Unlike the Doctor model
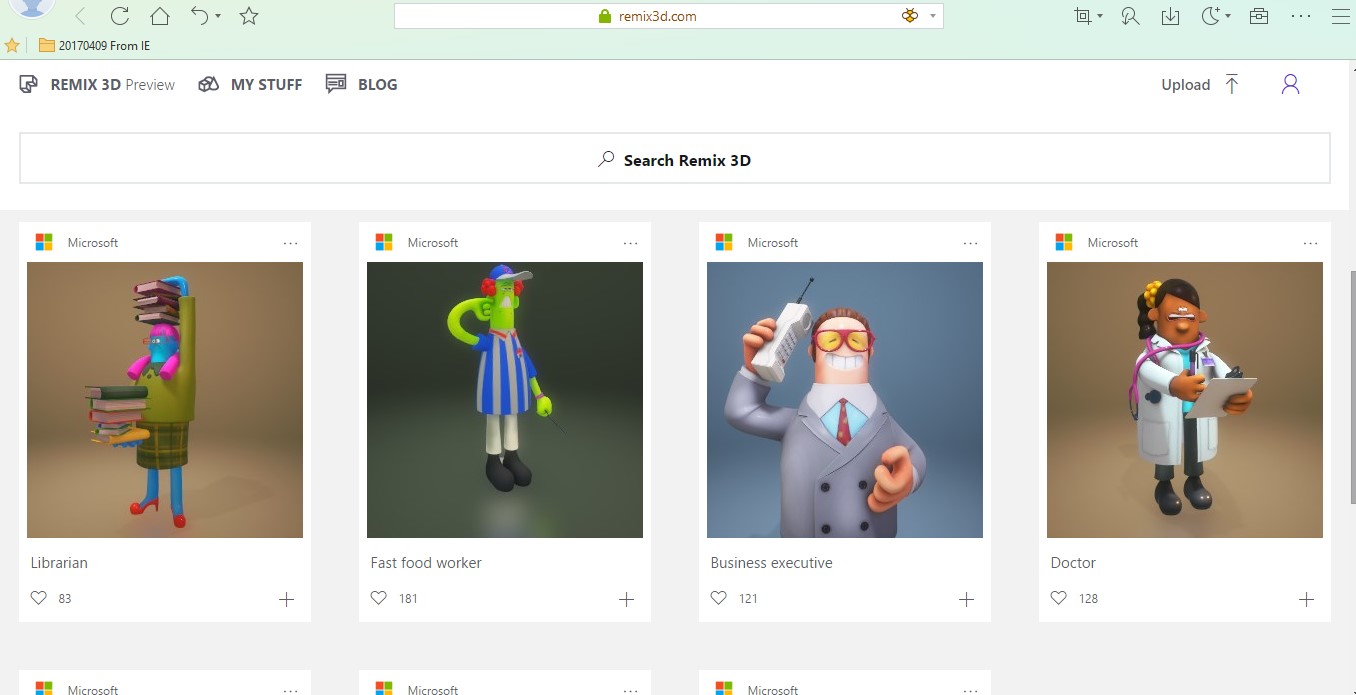The width and height of the screenshot is (1356, 695). tap(1058, 597)
